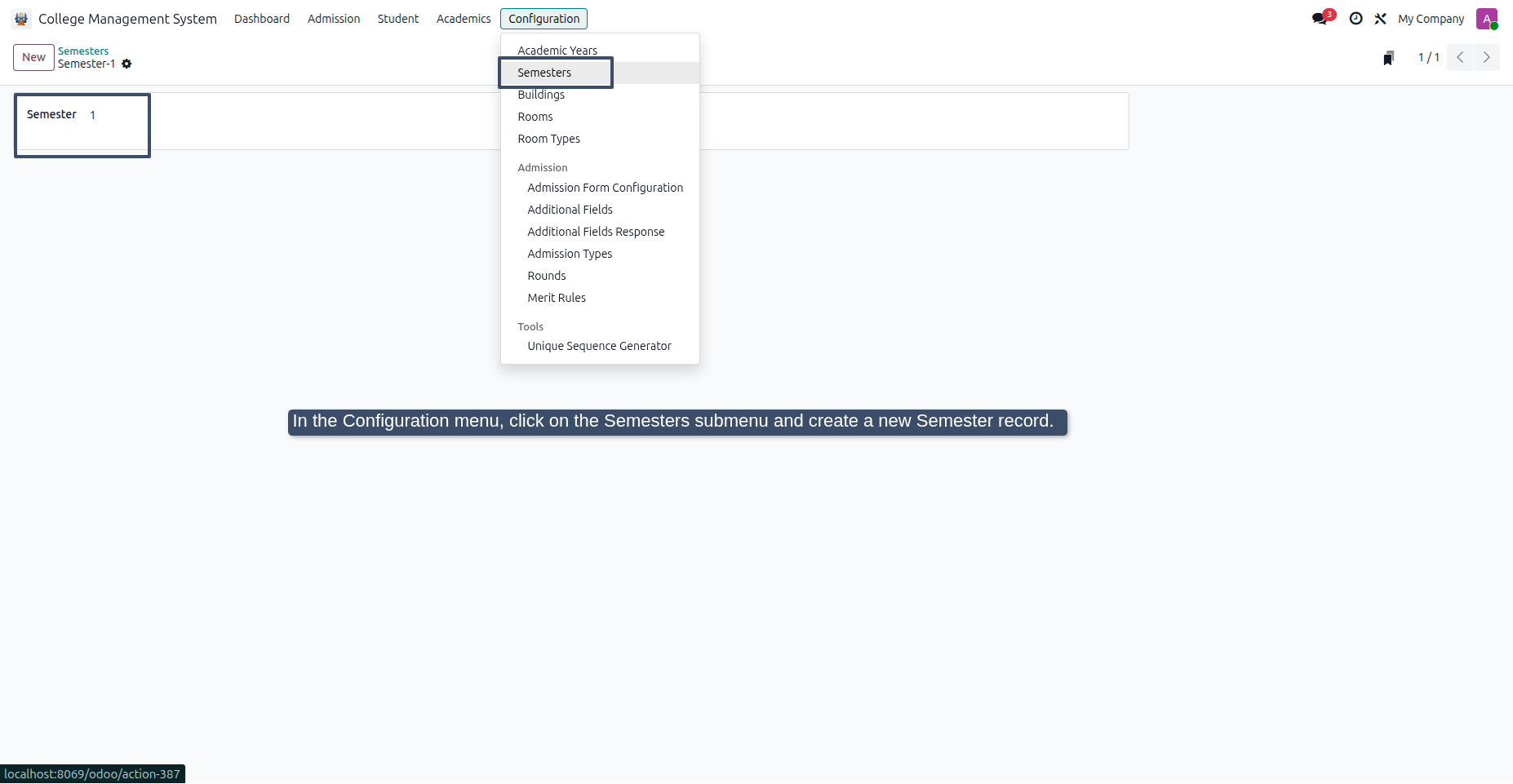Open Additional Fields Response entry
Image resolution: width=1513 pixels, height=784 pixels.
(x=600, y=232)
